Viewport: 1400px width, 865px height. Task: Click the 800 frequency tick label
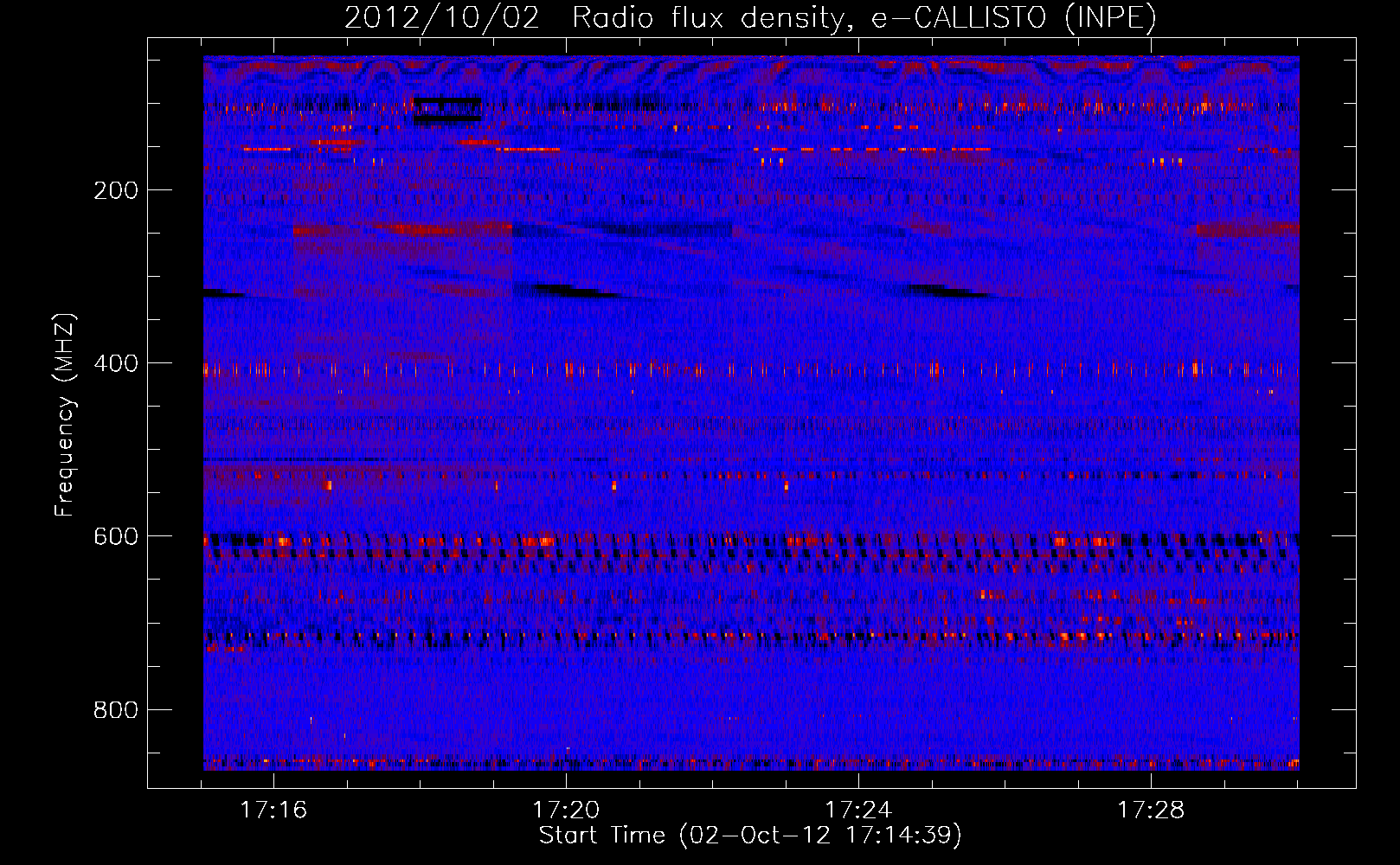(x=116, y=710)
